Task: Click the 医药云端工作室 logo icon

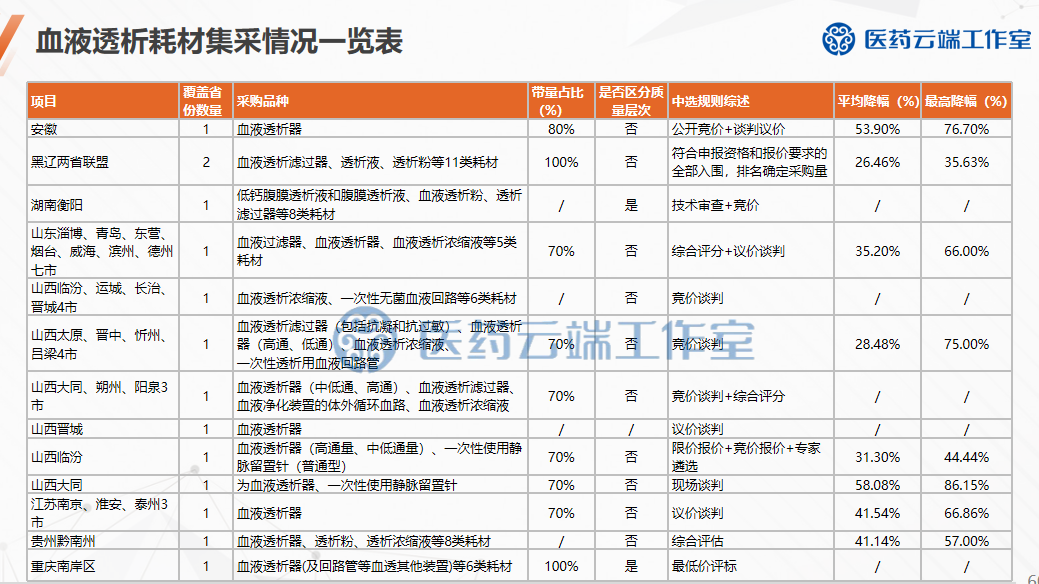Action: pyautogui.click(x=840, y=39)
